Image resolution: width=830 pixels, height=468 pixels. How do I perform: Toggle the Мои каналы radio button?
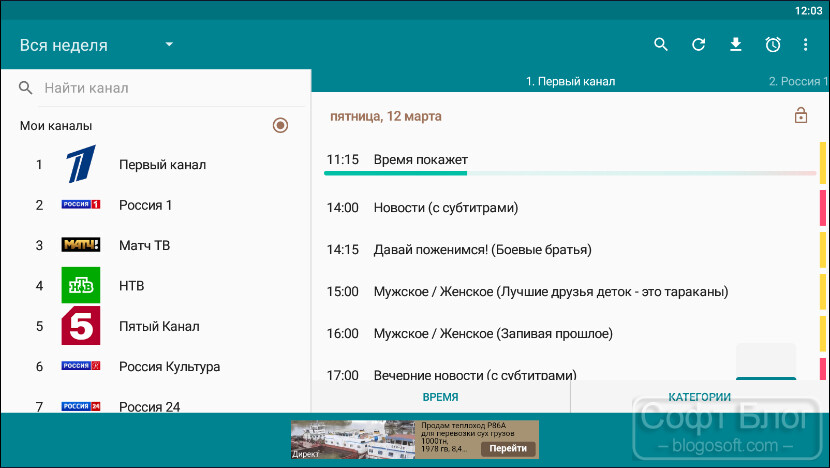click(x=280, y=125)
